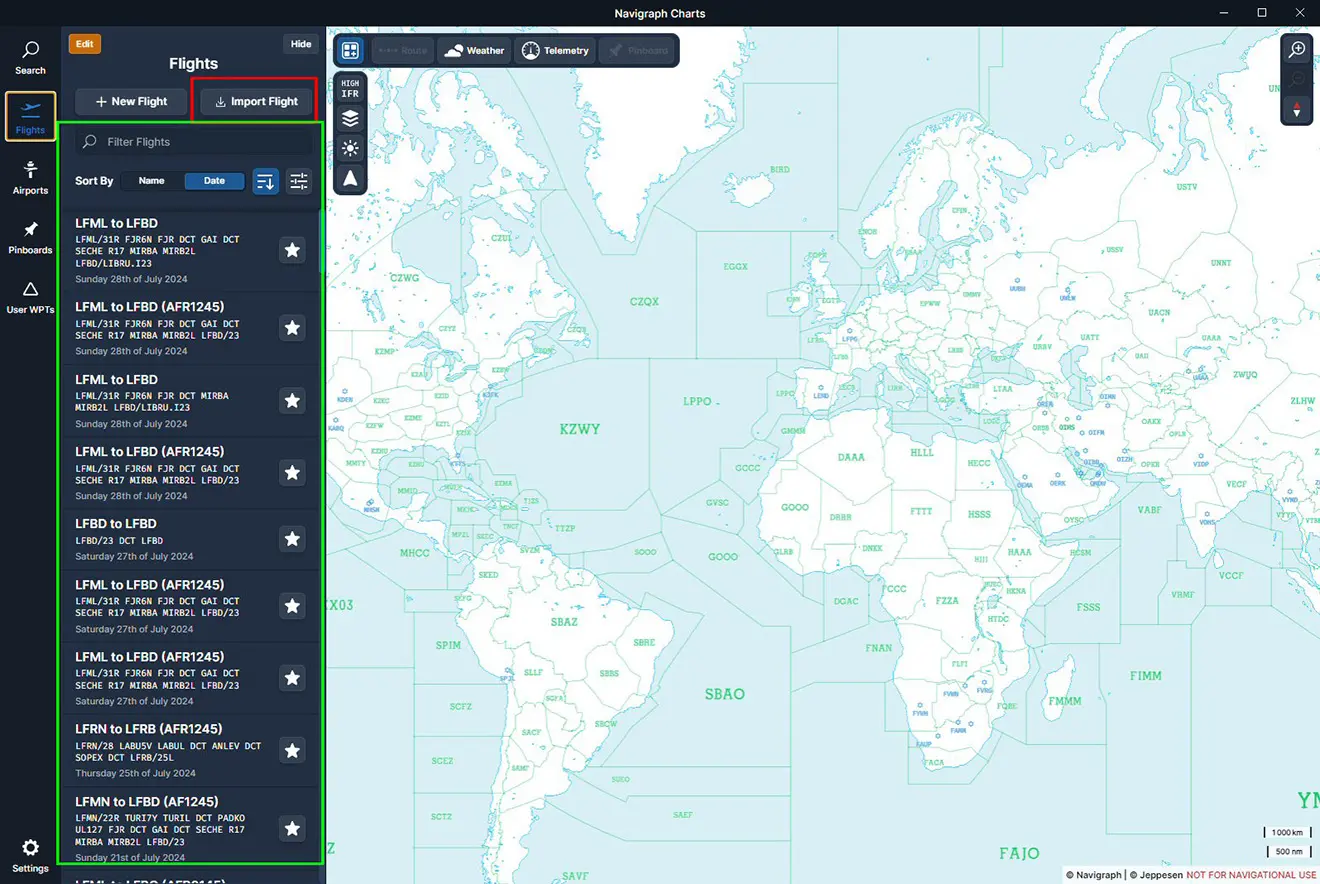Click the MHCC region label on map
This screenshot has height=884, width=1320.
(x=414, y=553)
